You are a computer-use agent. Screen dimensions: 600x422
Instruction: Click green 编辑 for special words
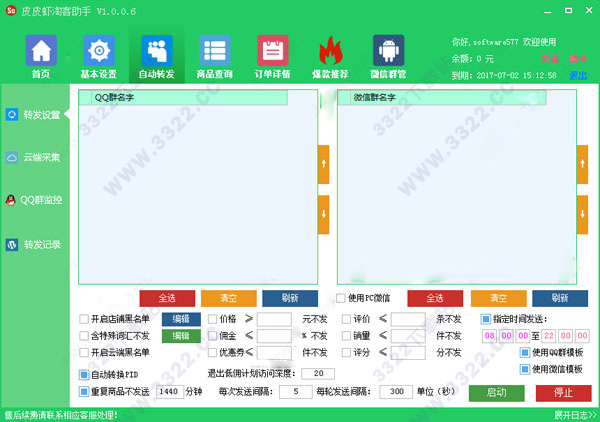181,336
